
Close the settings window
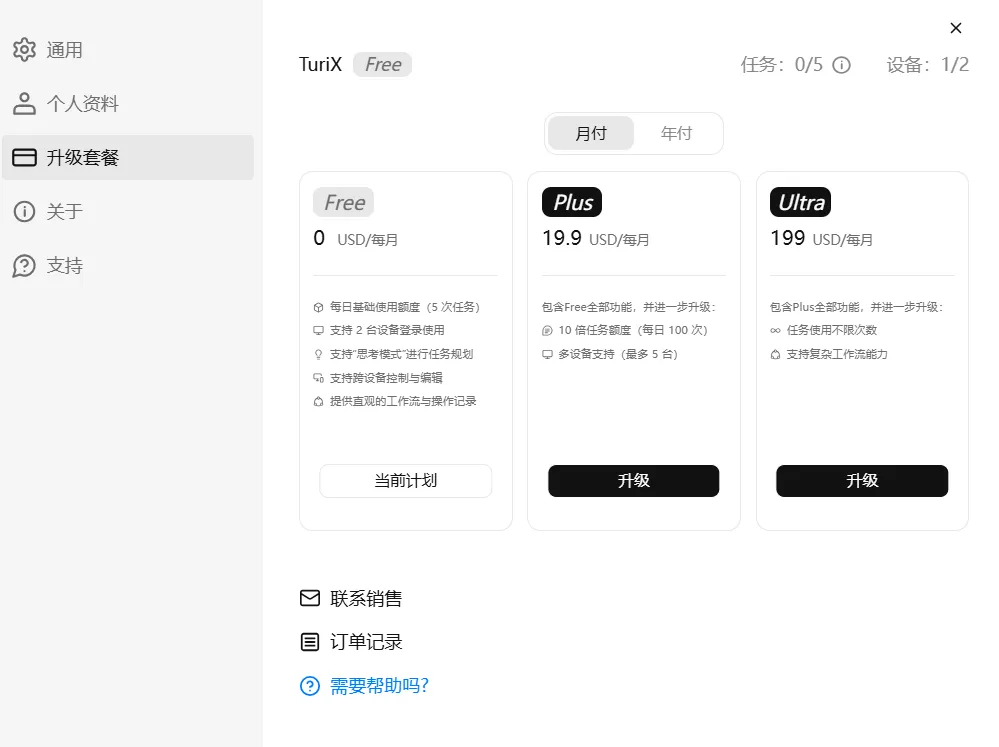[x=956, y=28]
